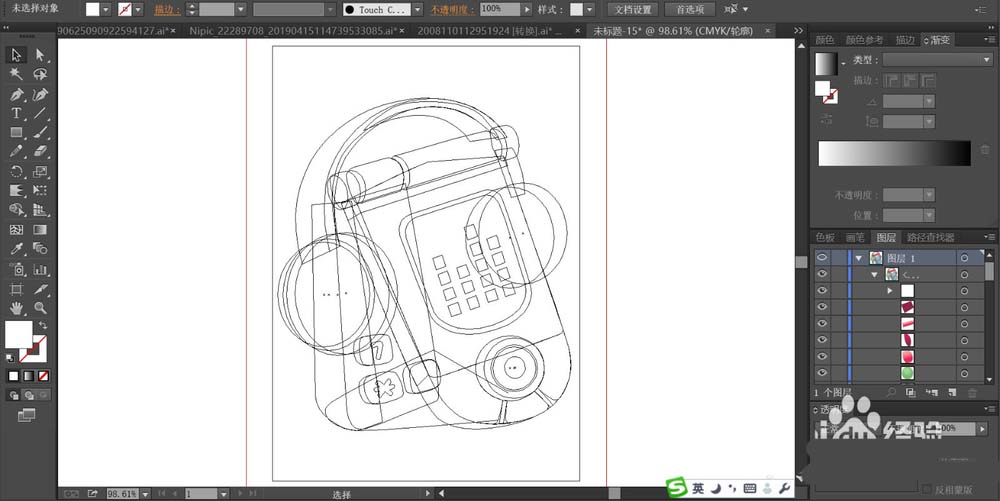The height and width of the screenshot is (501, 1000).
Task: Open the 样式 style dropdown
Action: 589,10
